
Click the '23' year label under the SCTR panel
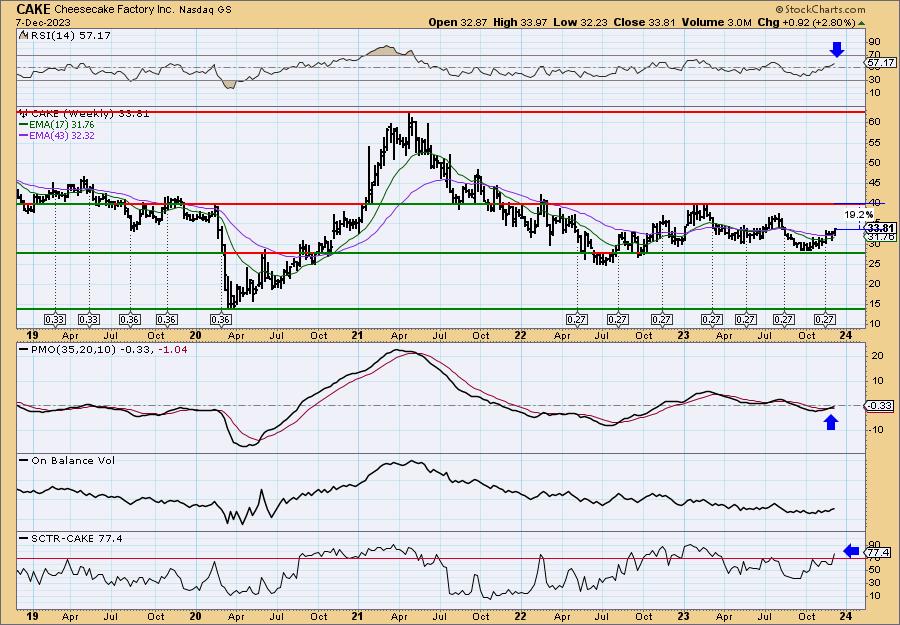click(x=682, y=616)
